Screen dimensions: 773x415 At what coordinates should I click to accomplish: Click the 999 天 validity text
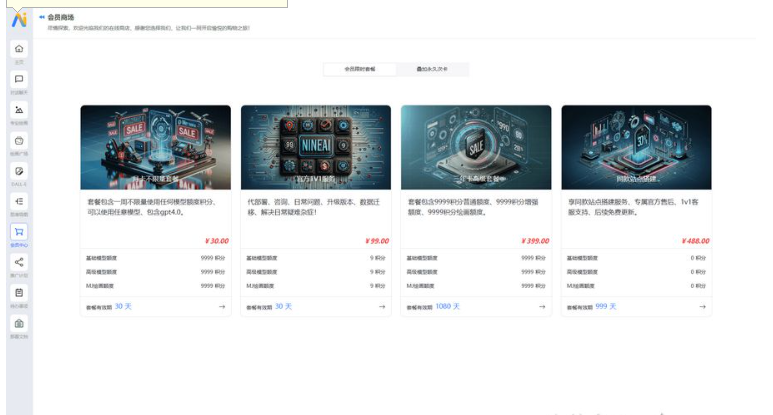coord(606,307)
